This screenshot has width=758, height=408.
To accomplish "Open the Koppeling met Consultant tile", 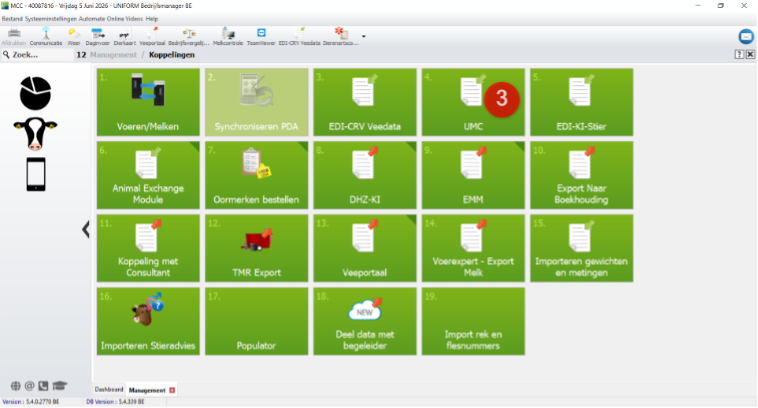I will pyautogui.click(x=148, y=248).
